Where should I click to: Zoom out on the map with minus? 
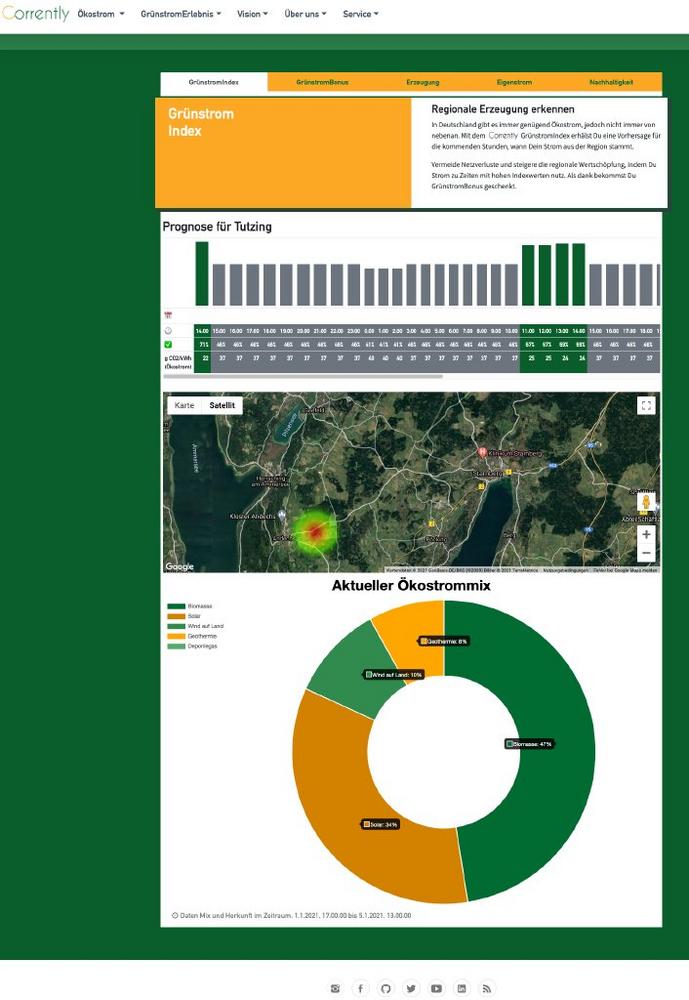coord(646,553)
